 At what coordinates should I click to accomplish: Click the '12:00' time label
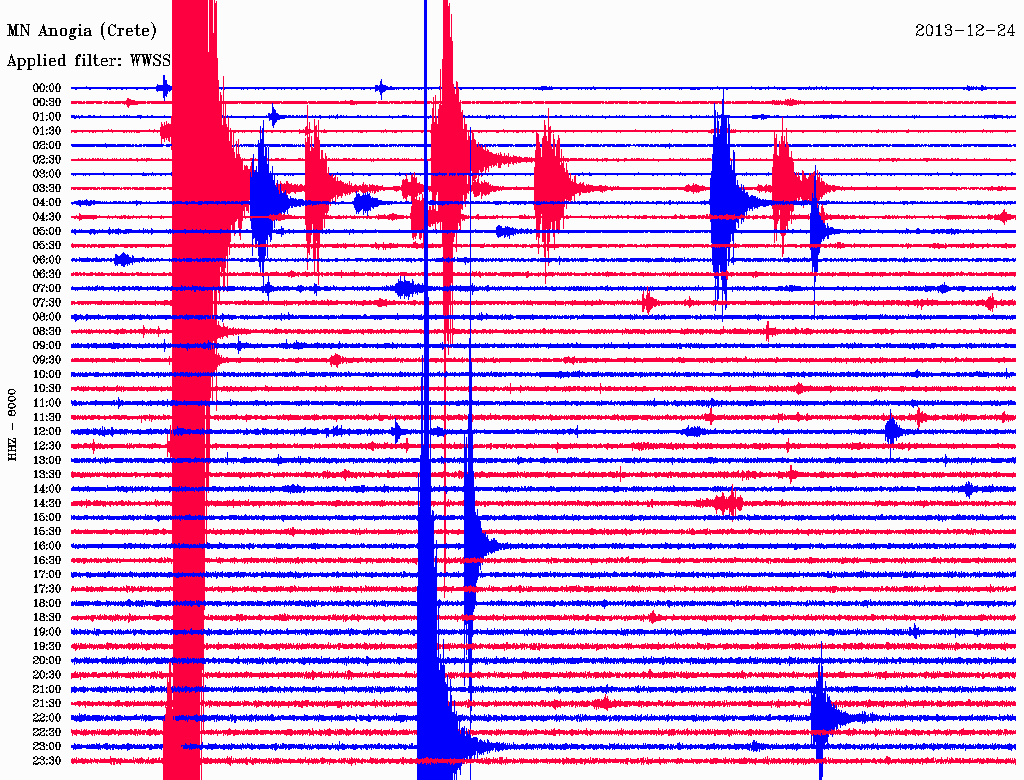pos(47,431)
